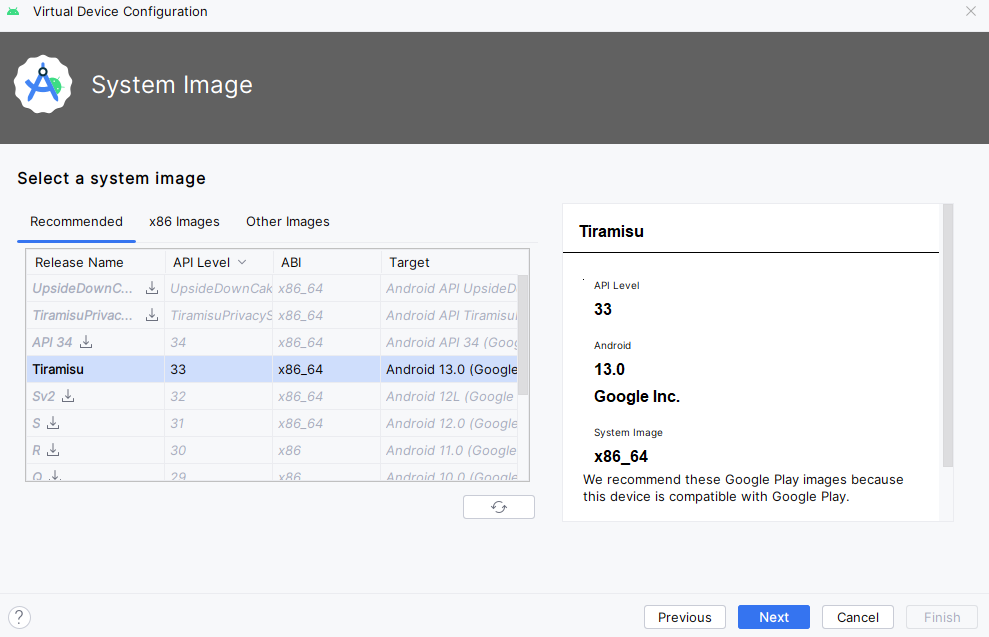Viewport: 989px width, 637px height.
Task: Sort by API Level column arrow
Action: [x=242, y=262]
